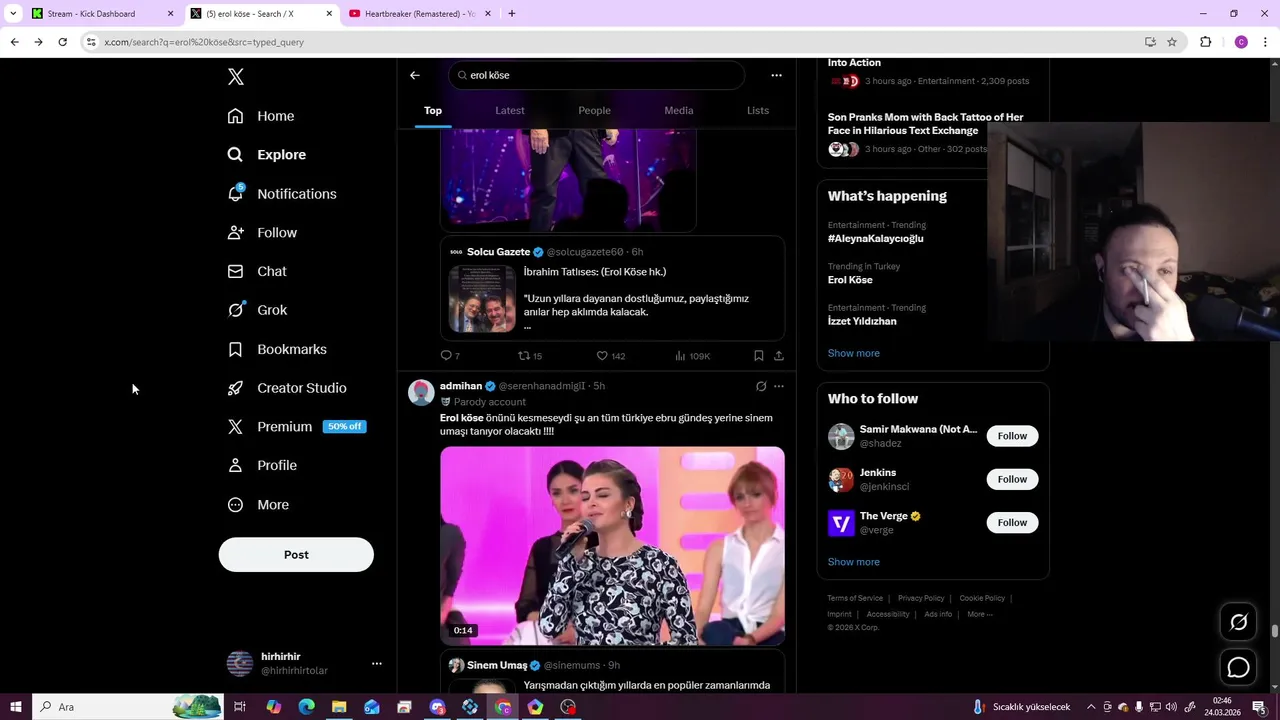This screenshot has width=1280, height=720.
Task: Follow The Verge
Action: point(1012,523)
